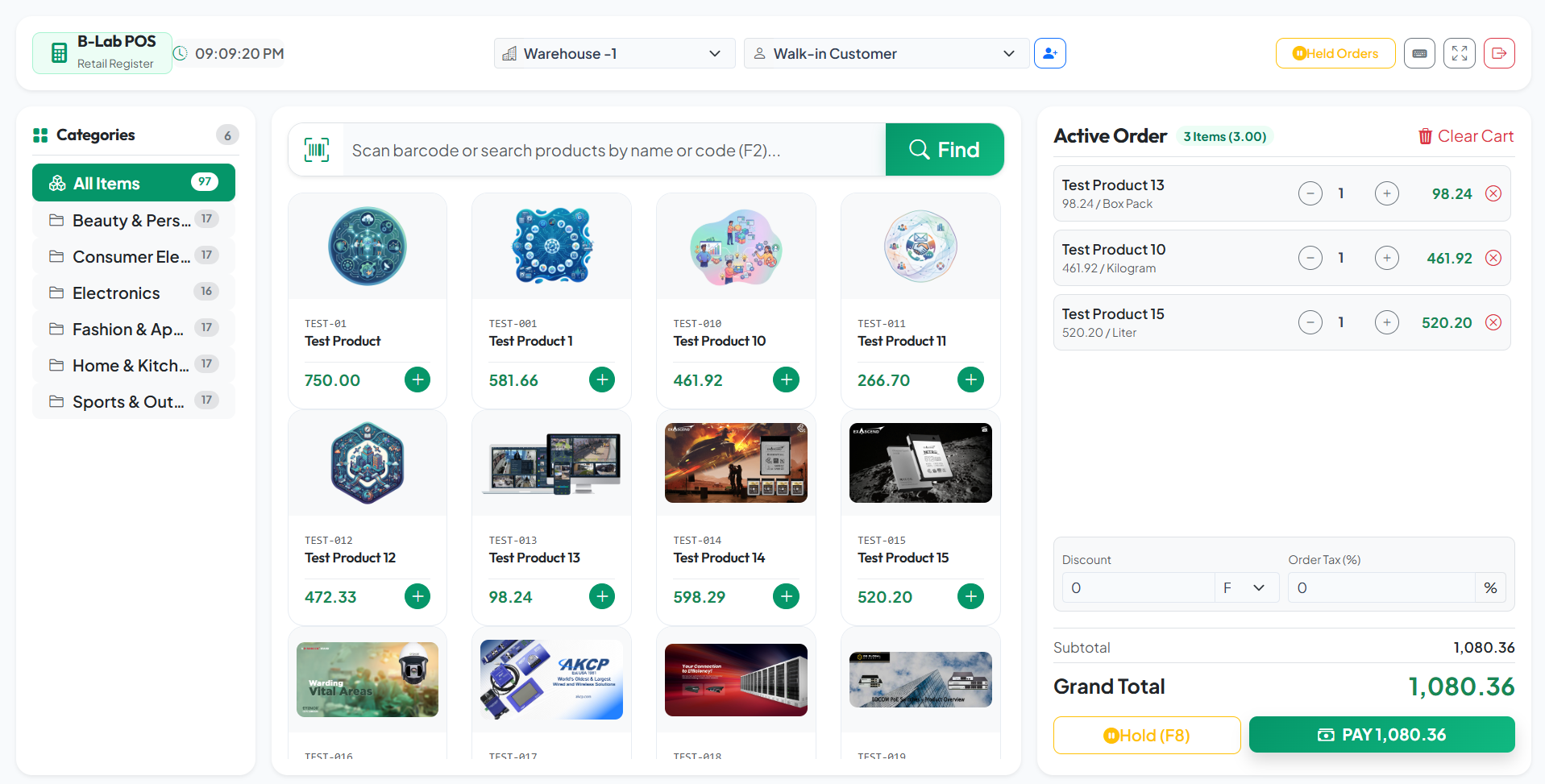Select the Fashion & Apparel category
Viewport: 1545px width, 784px height.
(134, 329)
